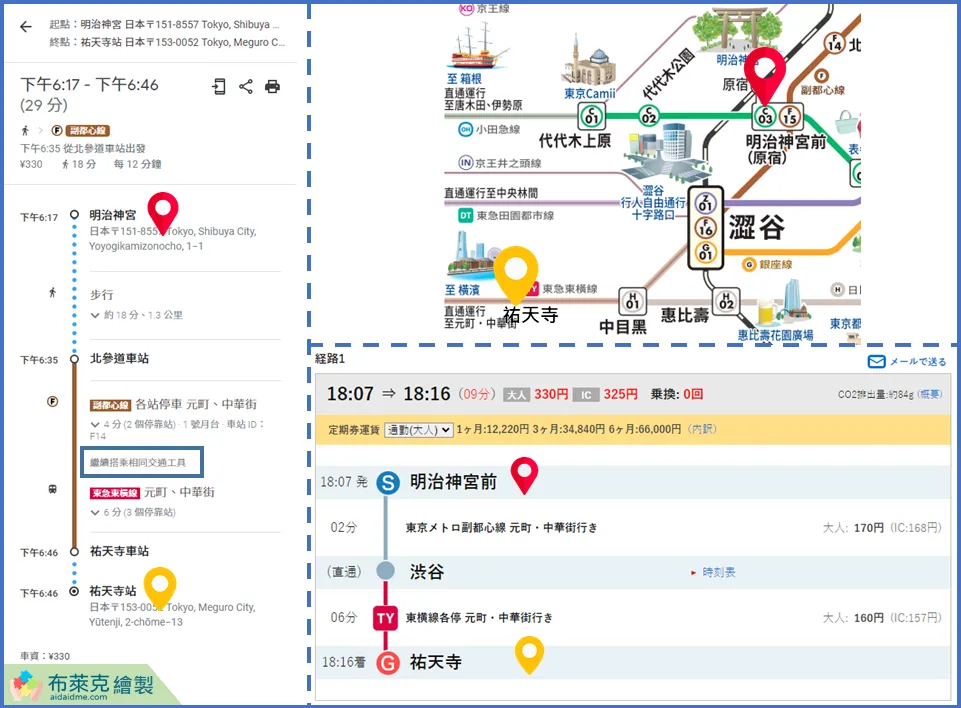Image resolution: width=961 pixels, height=708 pixels.
Task: Click the back arrow in directions panel
Action: [26, 27]
